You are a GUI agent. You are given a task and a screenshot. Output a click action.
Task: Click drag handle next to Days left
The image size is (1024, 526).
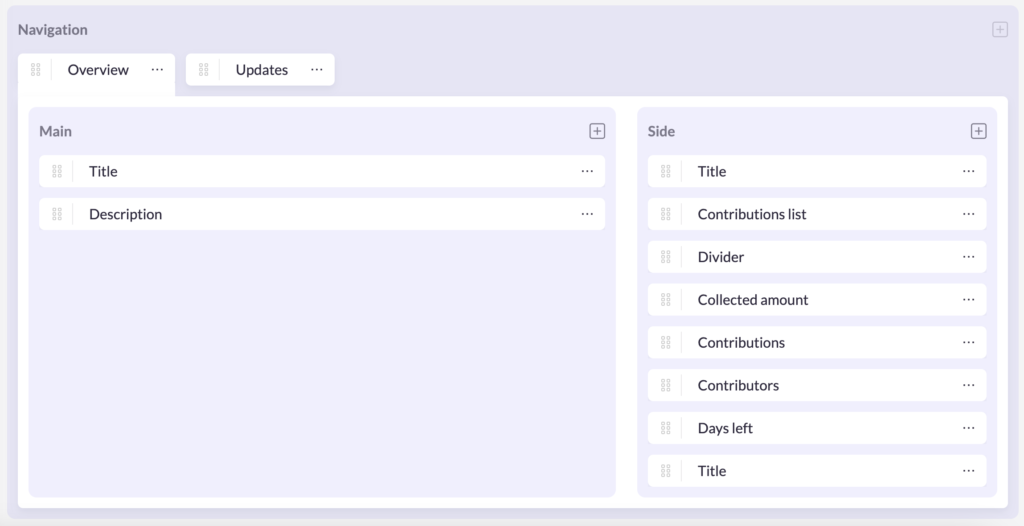click(x=666, y=428)
